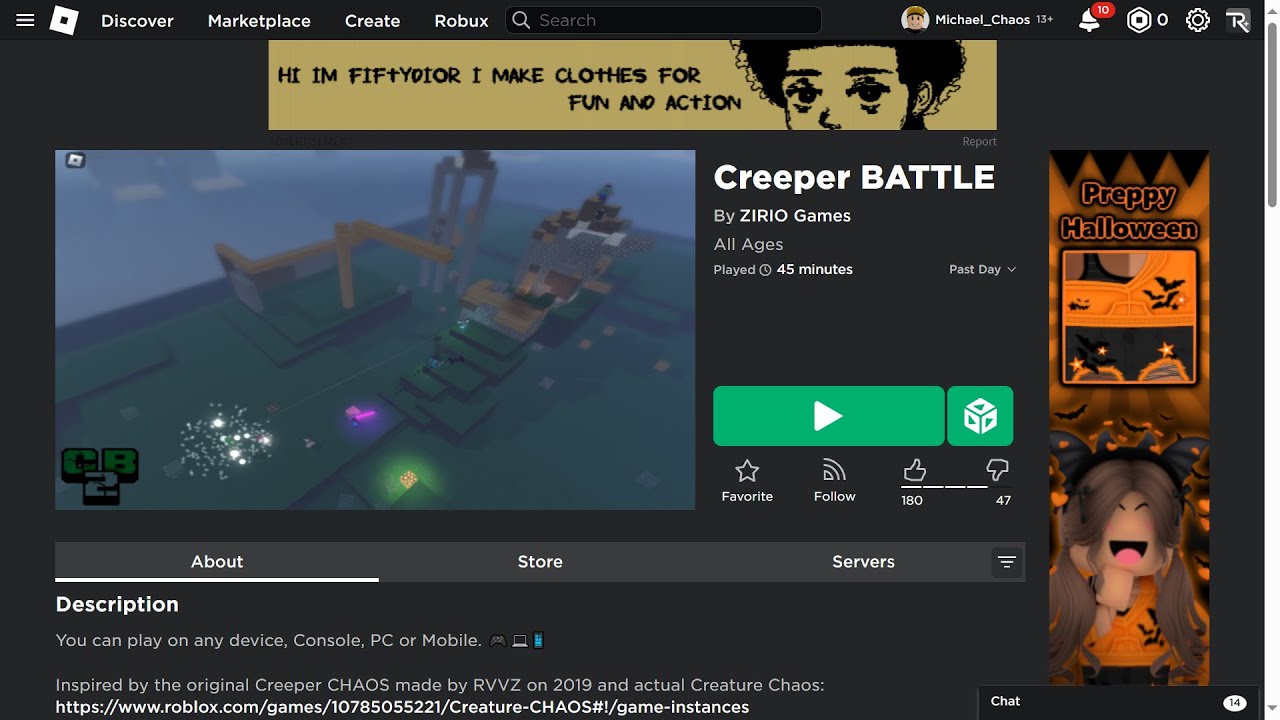Click the Roblox logo home icon
This screenshot has height=720, width=1280.
click(64, 20)
